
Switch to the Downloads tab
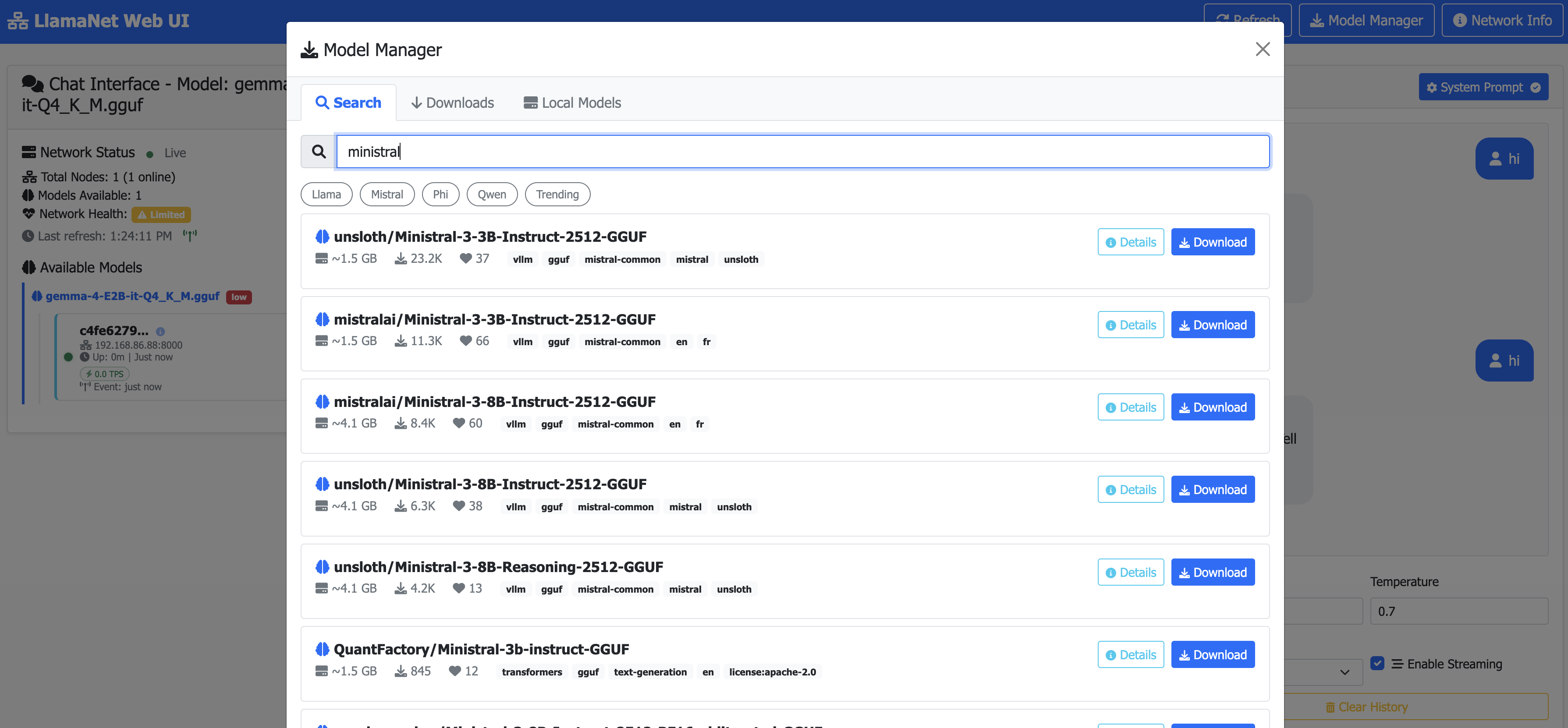[x=452, y=103]
